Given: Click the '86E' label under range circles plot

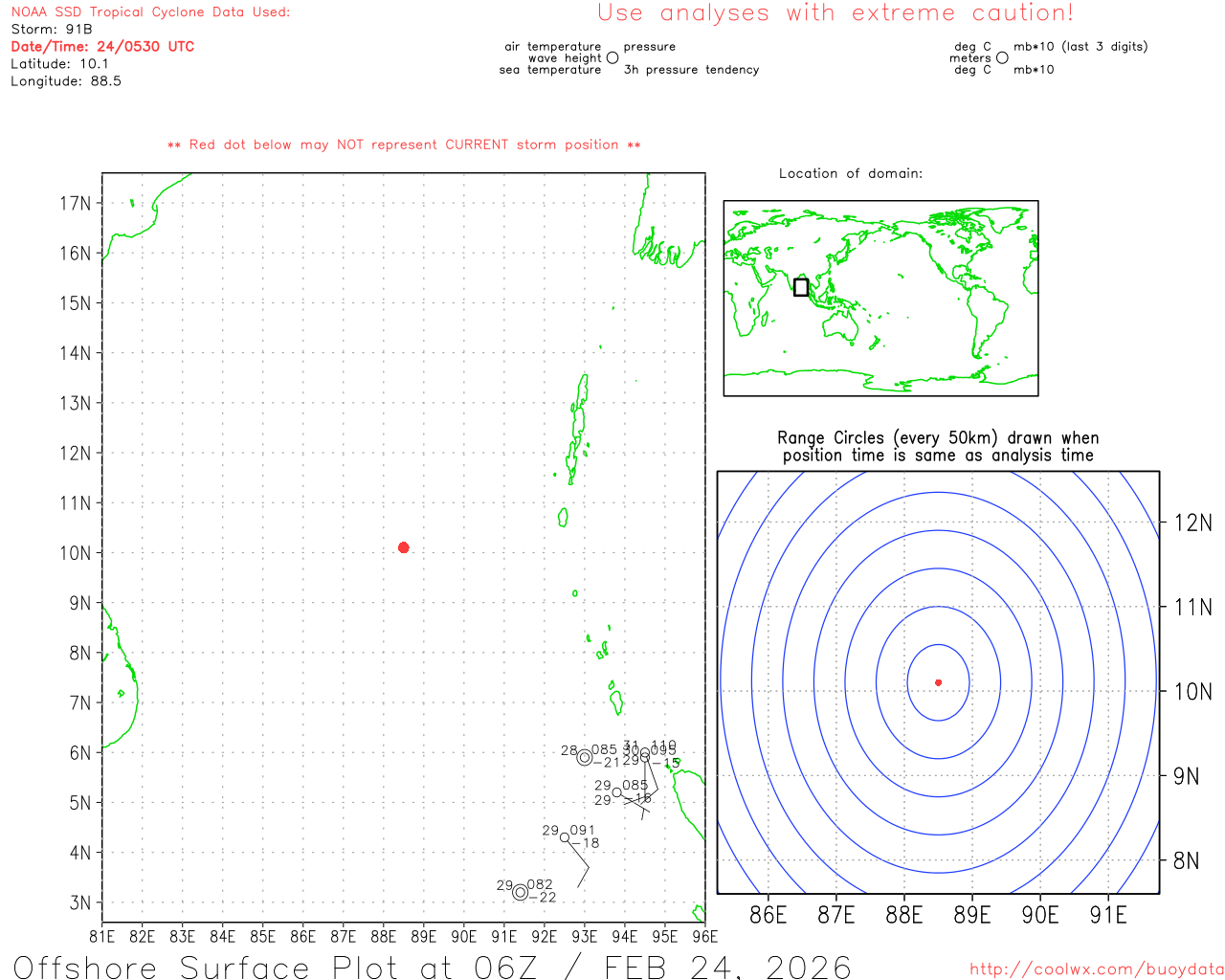Looking at the screenshot, I should (x=768, y=915).
